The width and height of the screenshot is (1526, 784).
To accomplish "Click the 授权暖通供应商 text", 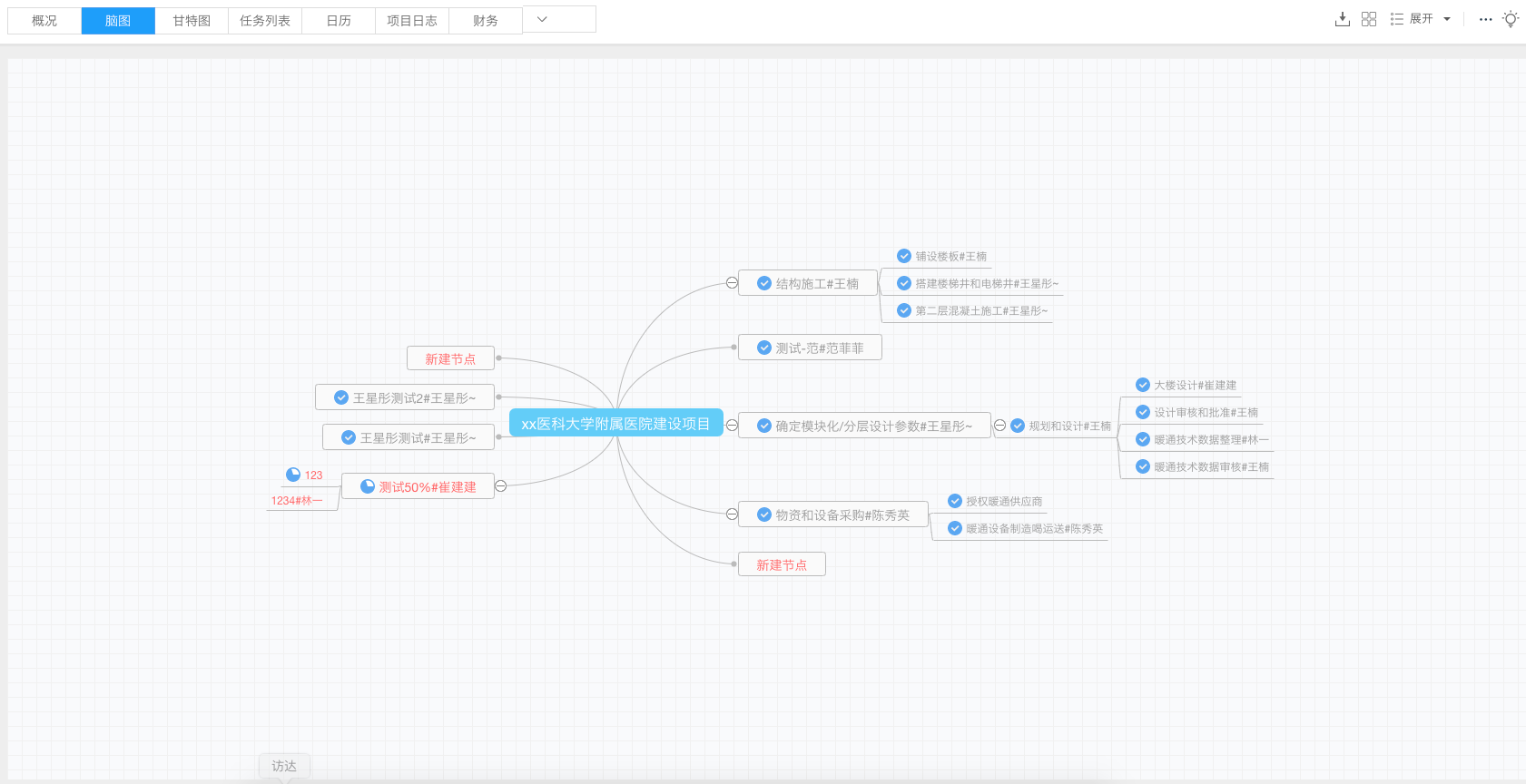I will [x=1004, y=502].
